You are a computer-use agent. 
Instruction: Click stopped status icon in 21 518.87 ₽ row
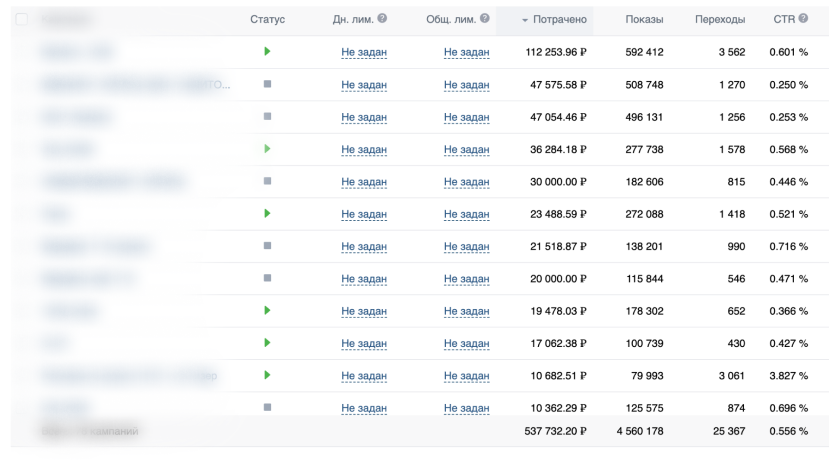(x=268, y=245)
